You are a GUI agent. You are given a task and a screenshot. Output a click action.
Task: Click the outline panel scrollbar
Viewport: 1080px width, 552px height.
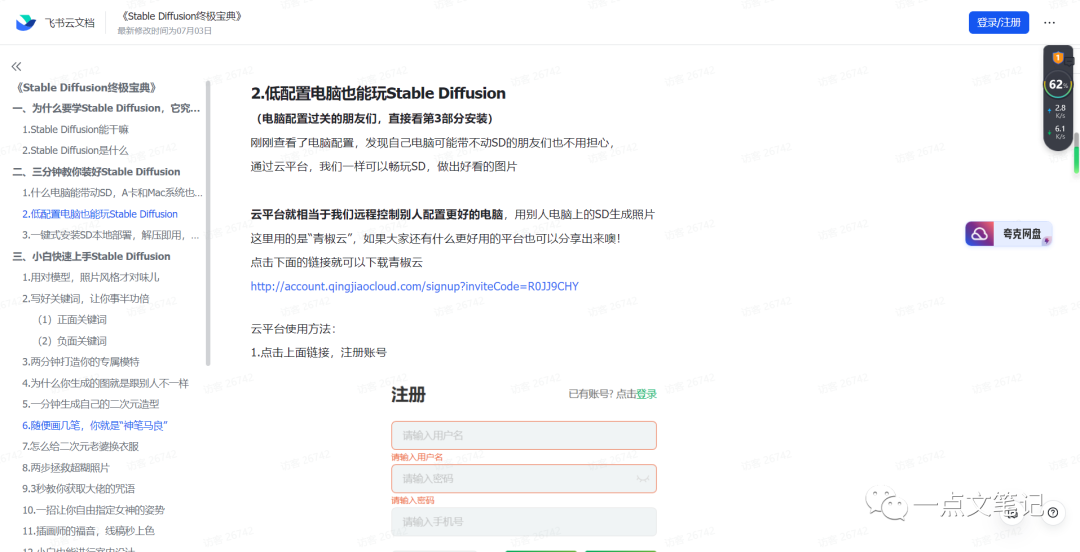click(208, 223)
